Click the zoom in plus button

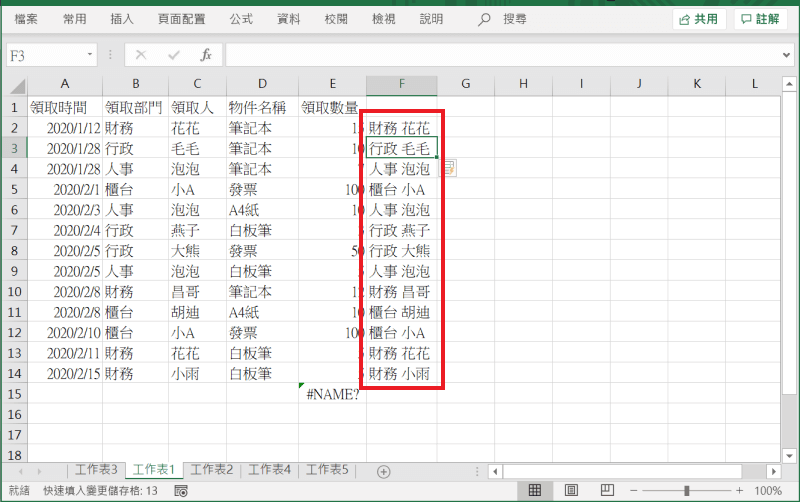[739, 491]
